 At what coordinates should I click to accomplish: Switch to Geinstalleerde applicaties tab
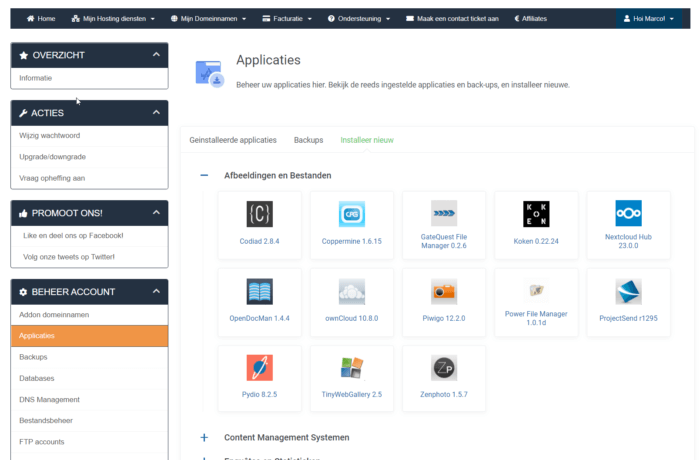pos(233,140)
